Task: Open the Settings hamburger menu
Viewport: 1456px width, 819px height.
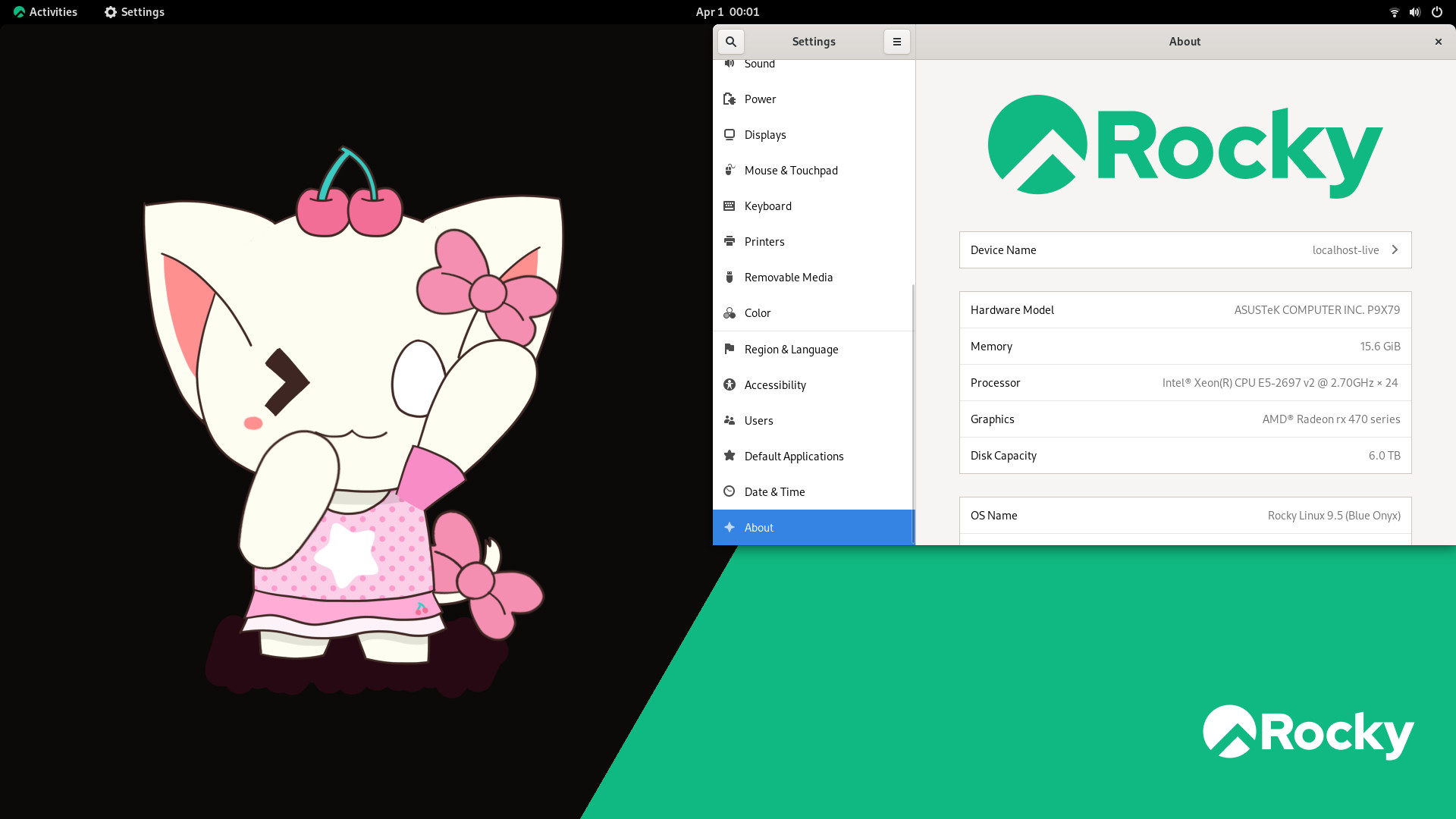Action: point(896,42)
